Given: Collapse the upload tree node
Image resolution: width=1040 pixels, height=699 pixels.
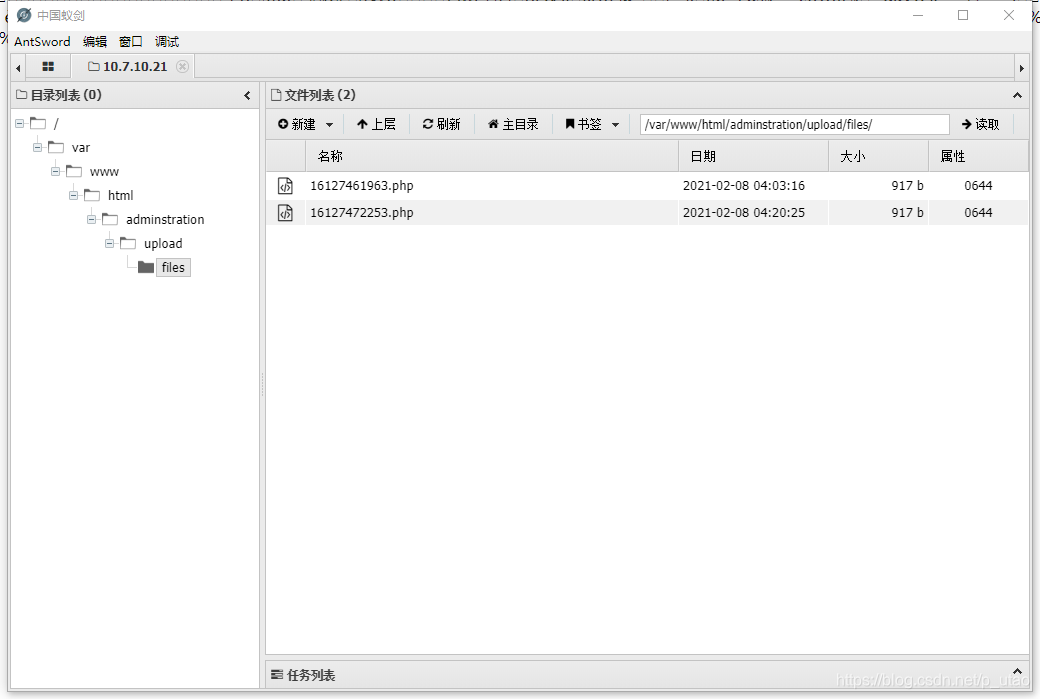Looking at the screenshot, I should click(x=109, y=243).
